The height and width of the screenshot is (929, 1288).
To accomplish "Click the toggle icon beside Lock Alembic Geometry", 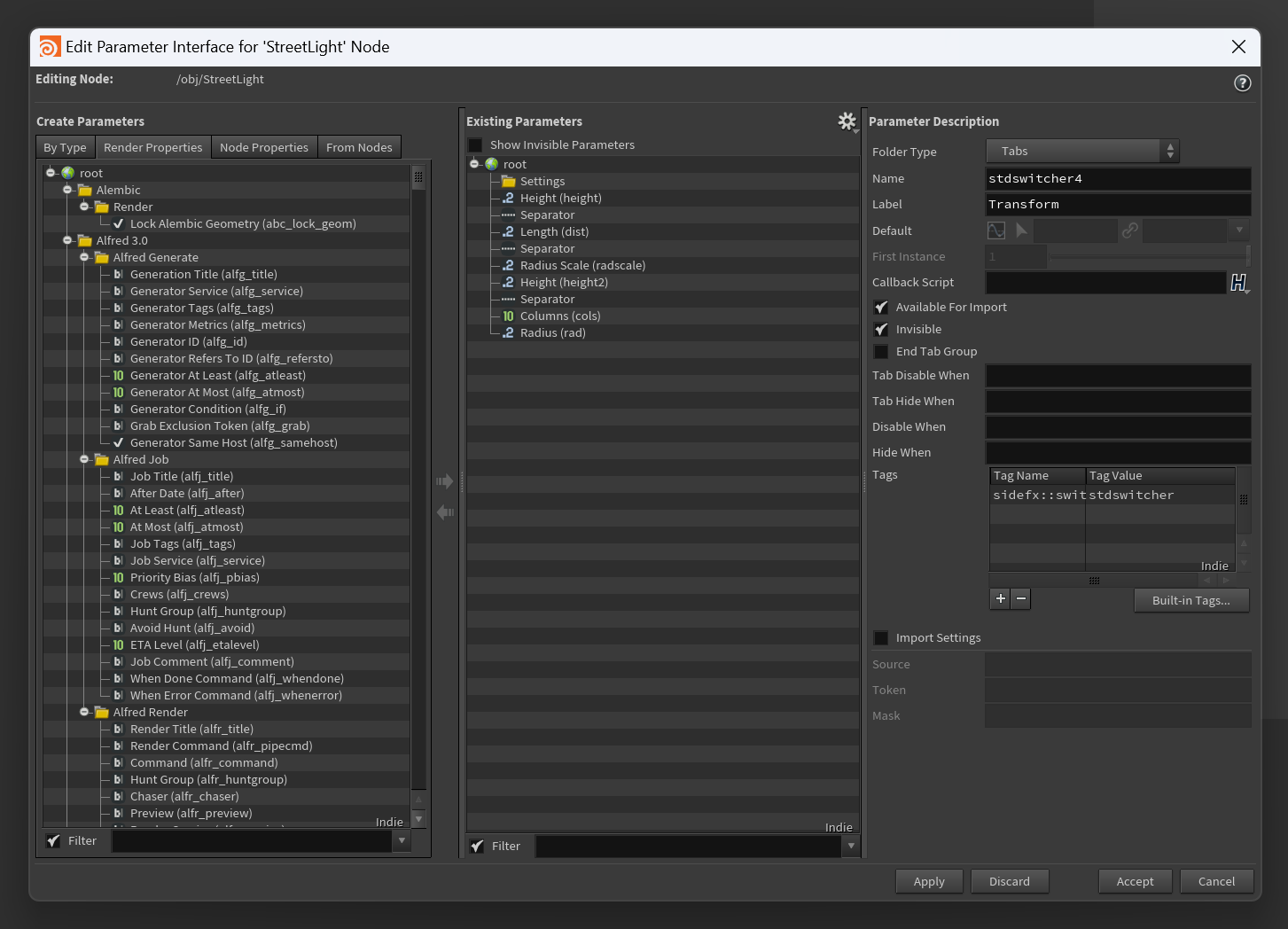I will coord(118,223).
